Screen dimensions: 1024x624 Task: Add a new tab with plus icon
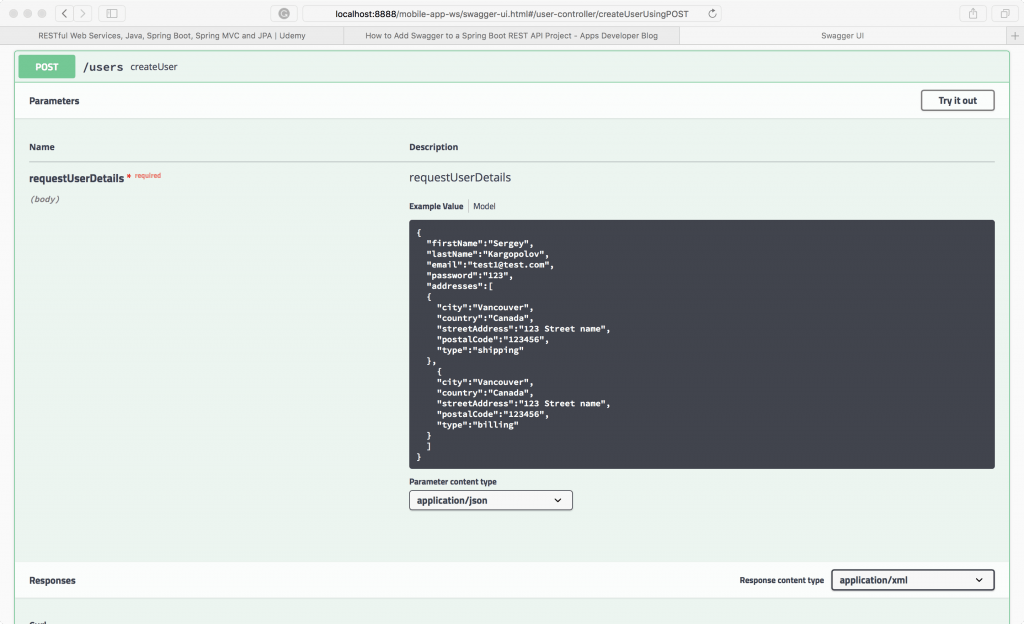pyautogui.click(x=1015, y=35)
